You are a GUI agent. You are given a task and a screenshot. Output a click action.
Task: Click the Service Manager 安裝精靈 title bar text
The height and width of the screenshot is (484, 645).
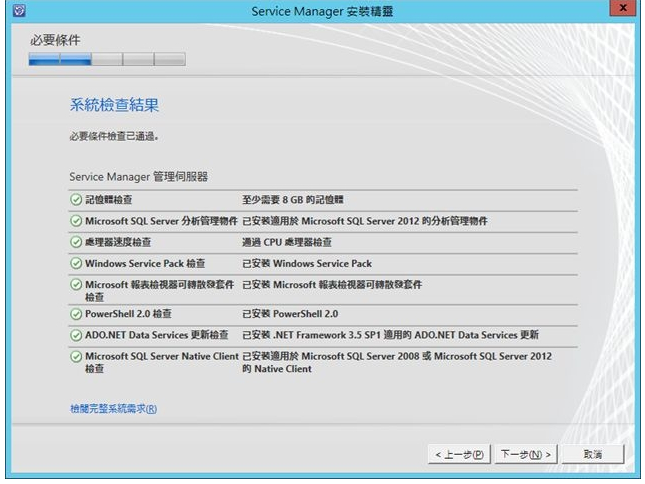tap(322, 11)
